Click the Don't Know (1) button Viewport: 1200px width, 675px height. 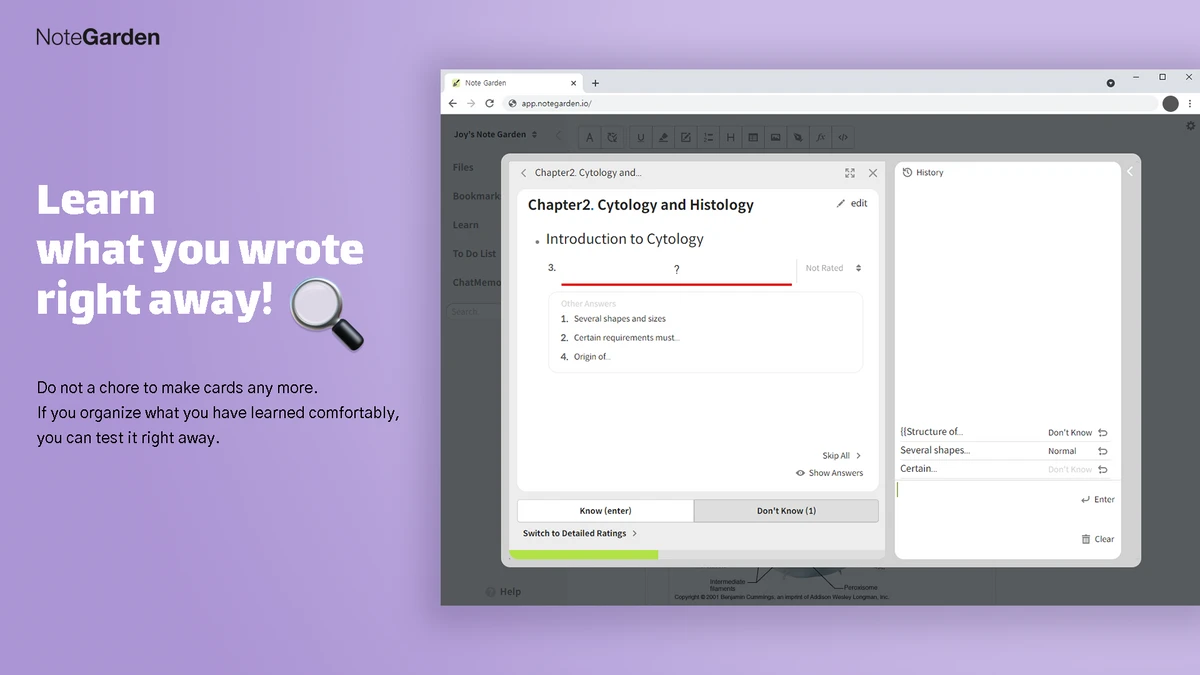point(786,511)
